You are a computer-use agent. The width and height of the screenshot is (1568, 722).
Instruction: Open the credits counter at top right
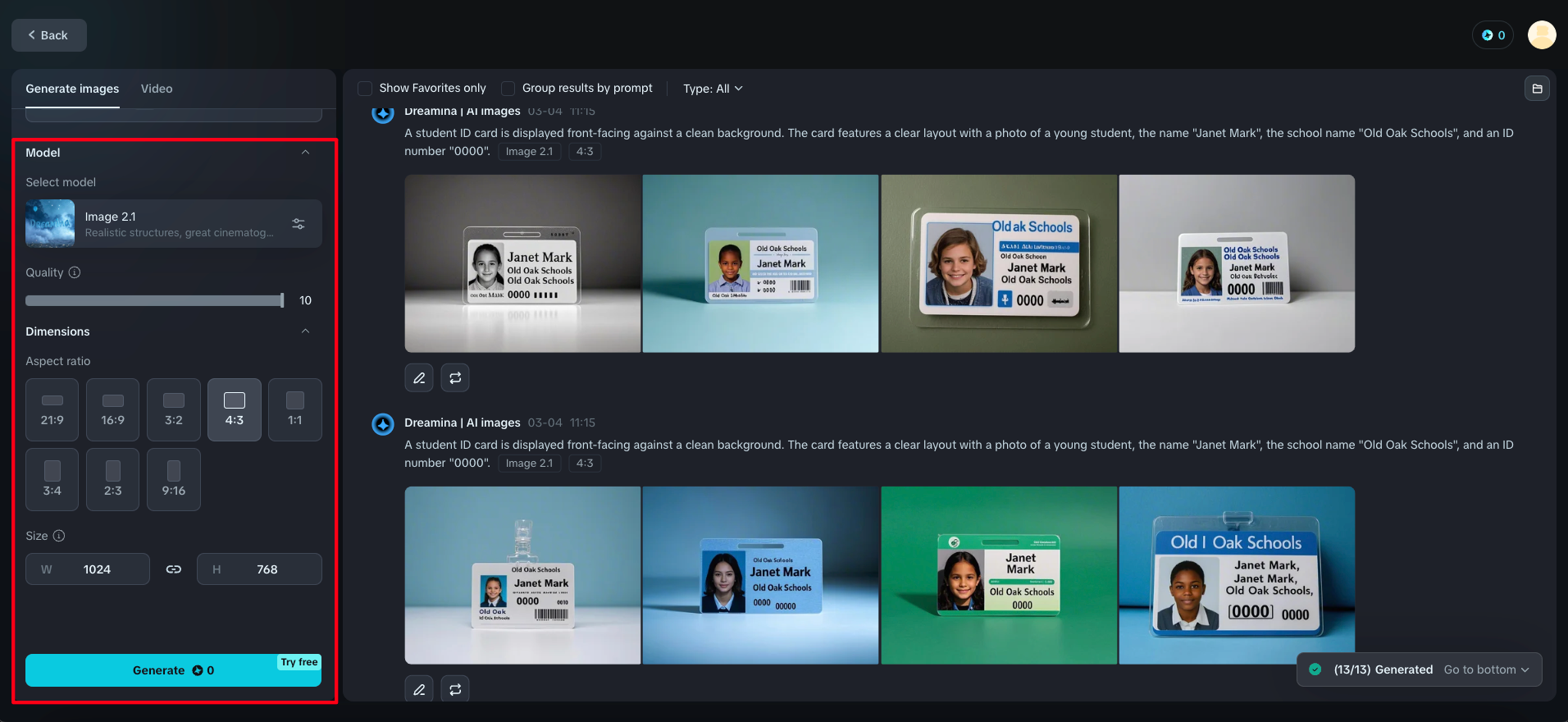click(1493, 35)
